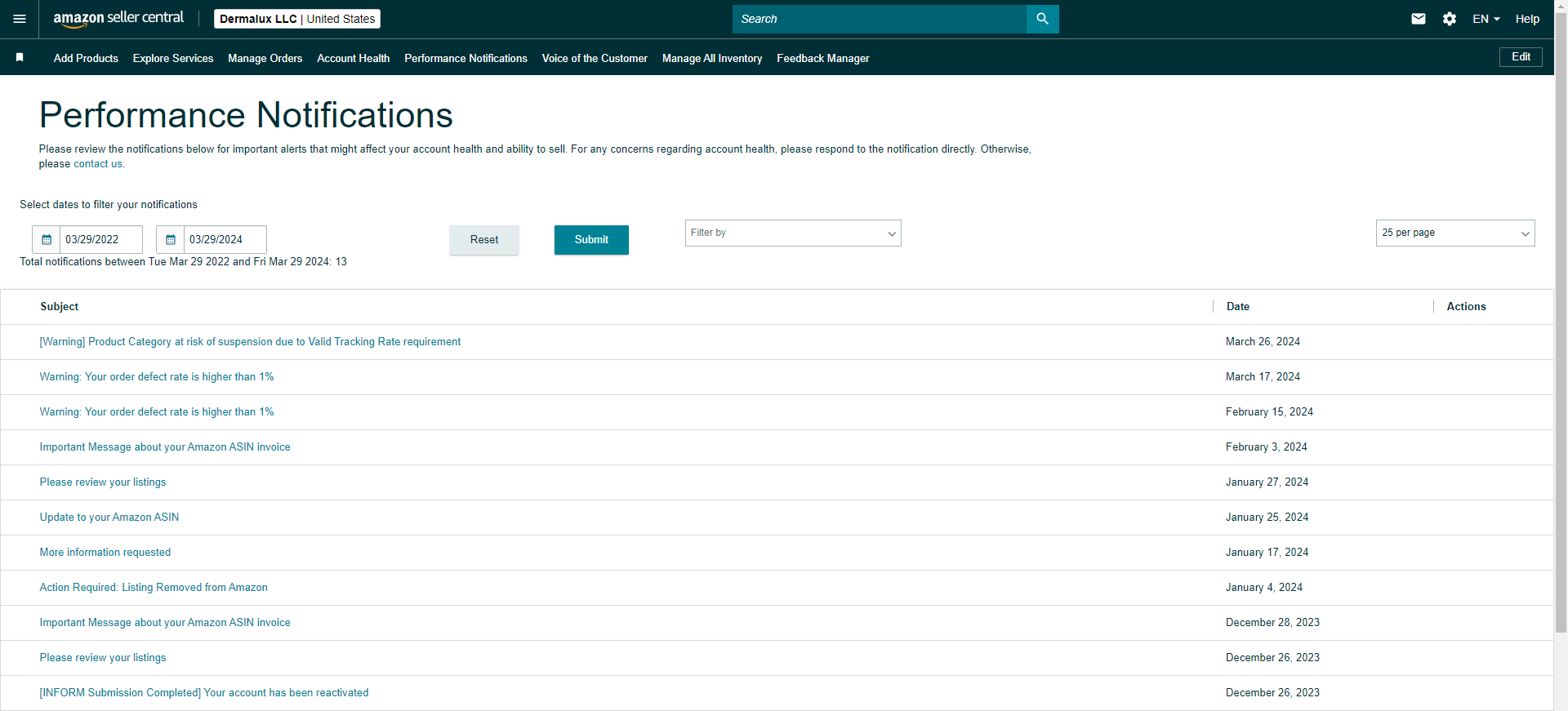Open Performance Notifications in the nav bar
This screenshot has width=1568, height=711.
coord(465,58)
